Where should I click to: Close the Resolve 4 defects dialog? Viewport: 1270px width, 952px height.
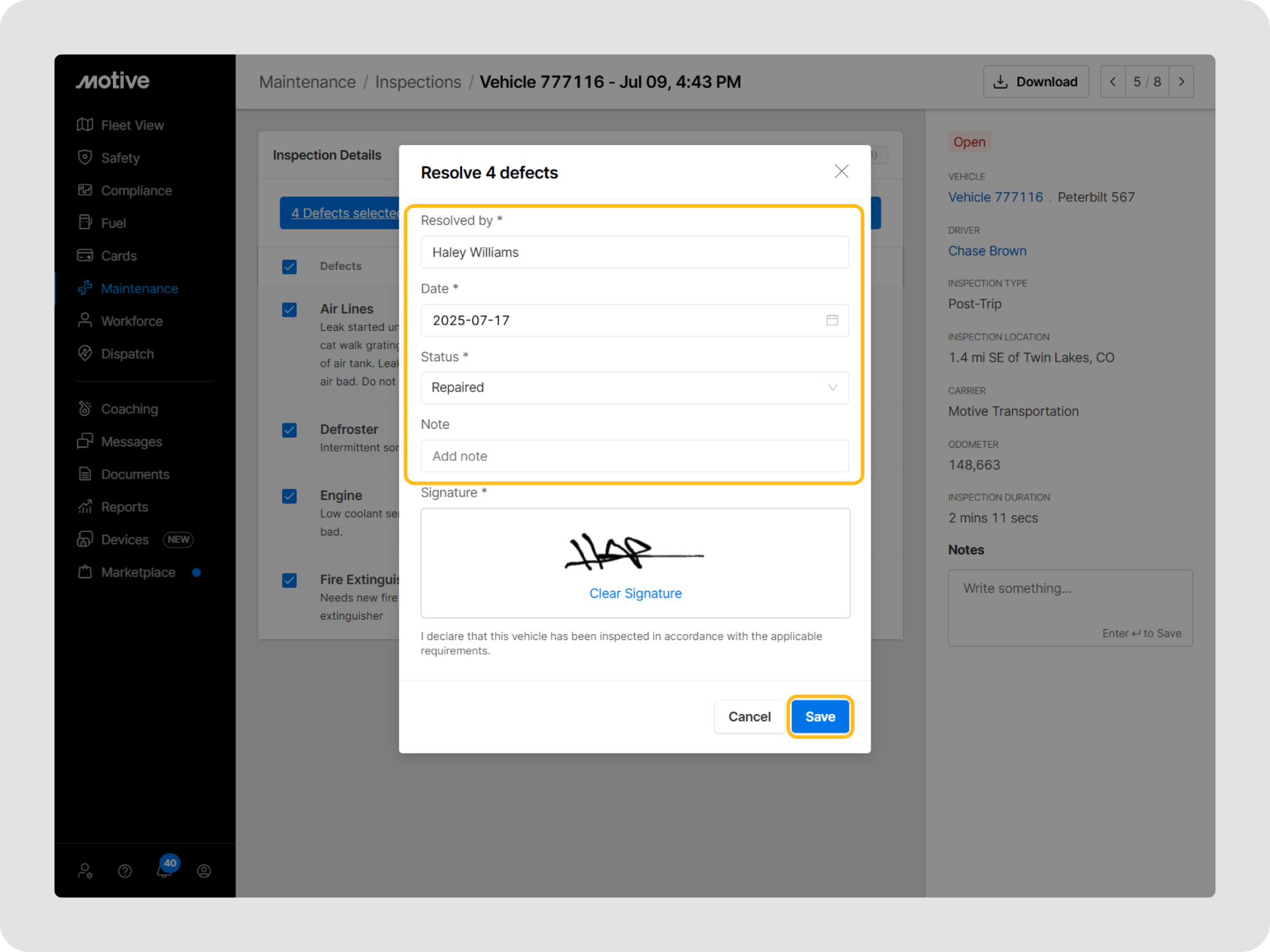pos(841,172)
